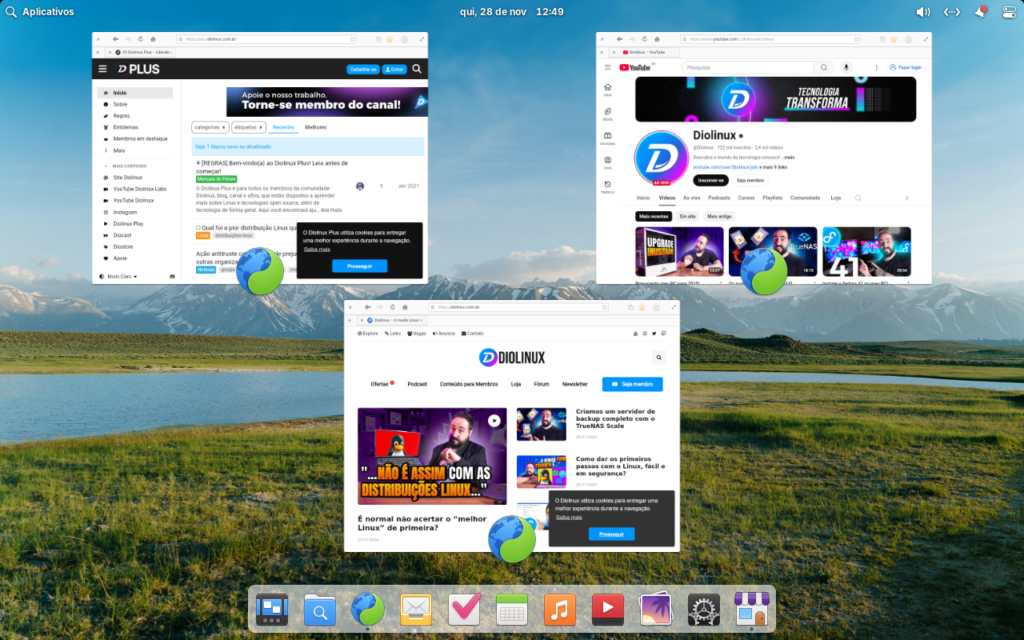Viewport: 1024px width, 640px height.
Task: Launch the Music app from the dock
Action: point(560,609)
